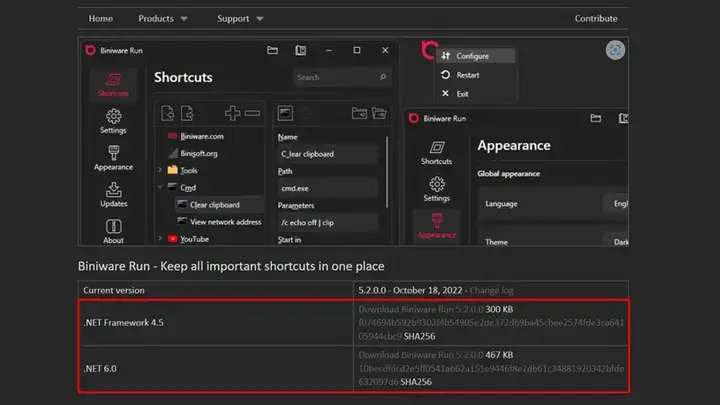Open the Support dropdown in navigation
The height and width of the screenshot is (405, 720).
[x=240, y=19]
